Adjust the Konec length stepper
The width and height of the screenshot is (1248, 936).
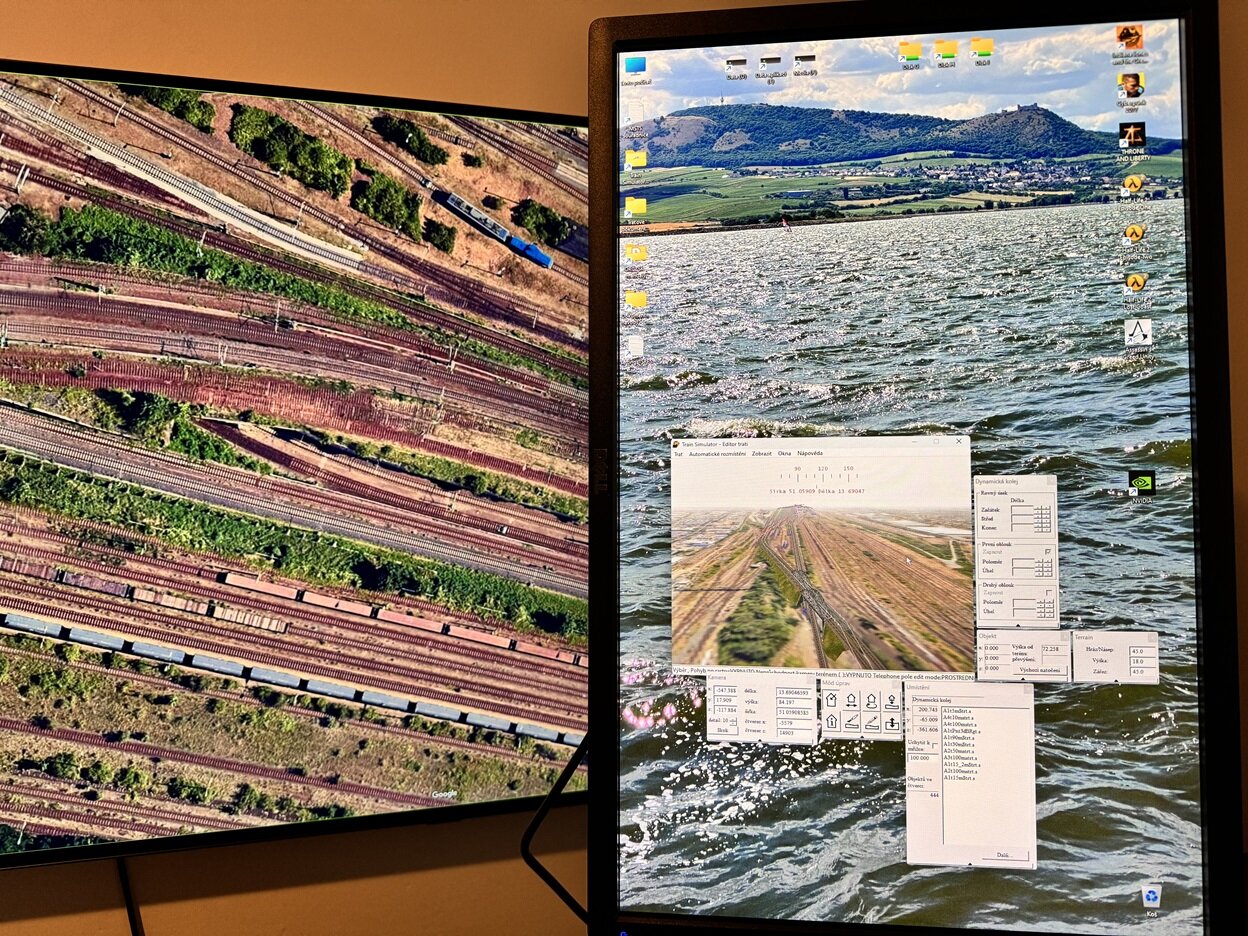[1042, 528]
